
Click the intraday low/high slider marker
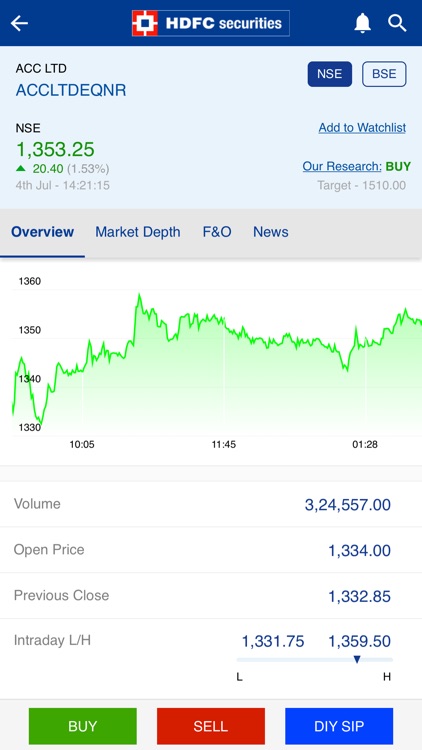(356, 660)
